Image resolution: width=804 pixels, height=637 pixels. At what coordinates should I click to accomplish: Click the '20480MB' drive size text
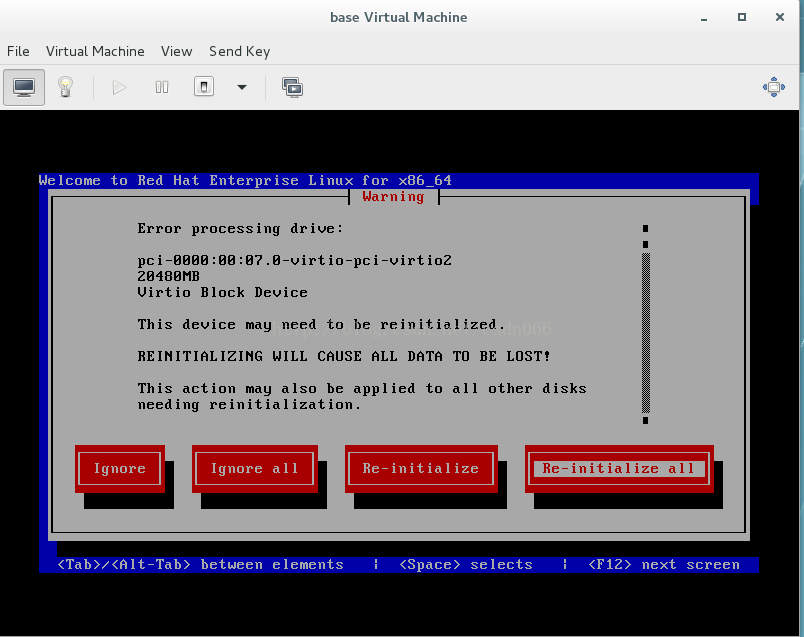click(x=168, y=276)
